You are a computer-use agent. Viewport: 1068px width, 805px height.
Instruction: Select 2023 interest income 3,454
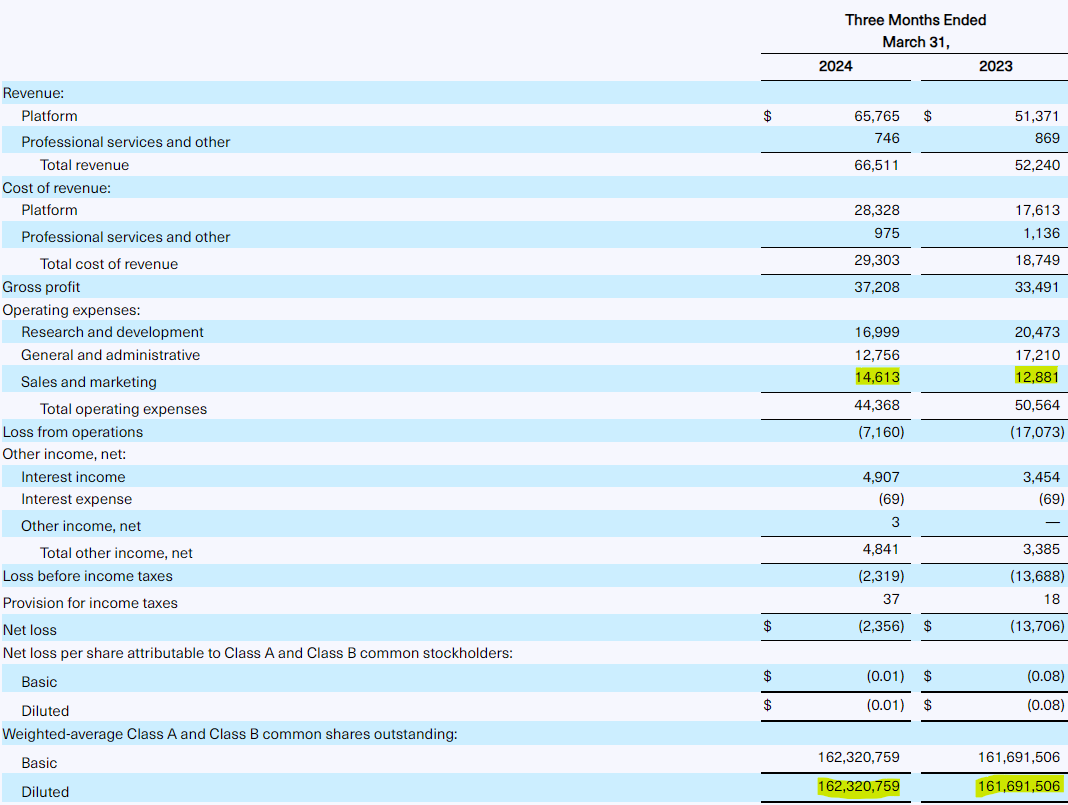pos(1041,477)
